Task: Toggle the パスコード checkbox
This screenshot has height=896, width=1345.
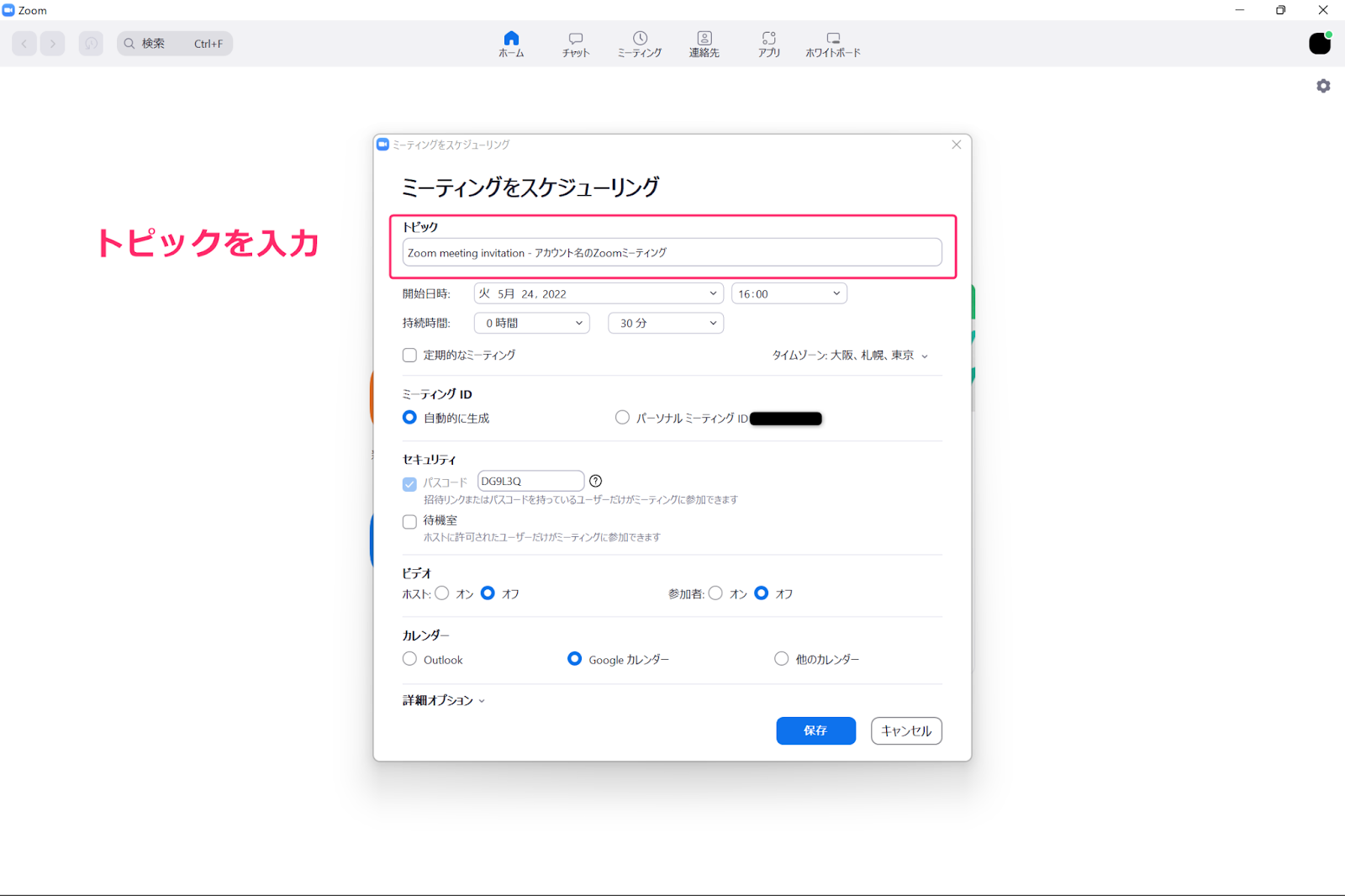Action: (409, 484)
